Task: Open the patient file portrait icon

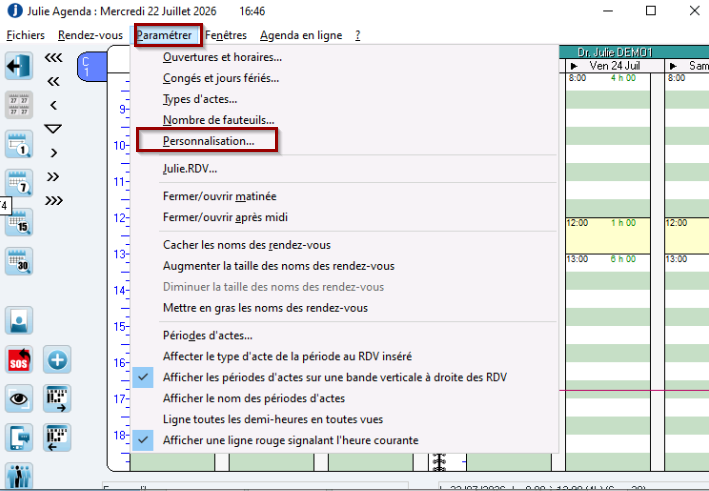Action: pyautogui.click(x=19, y=321)
